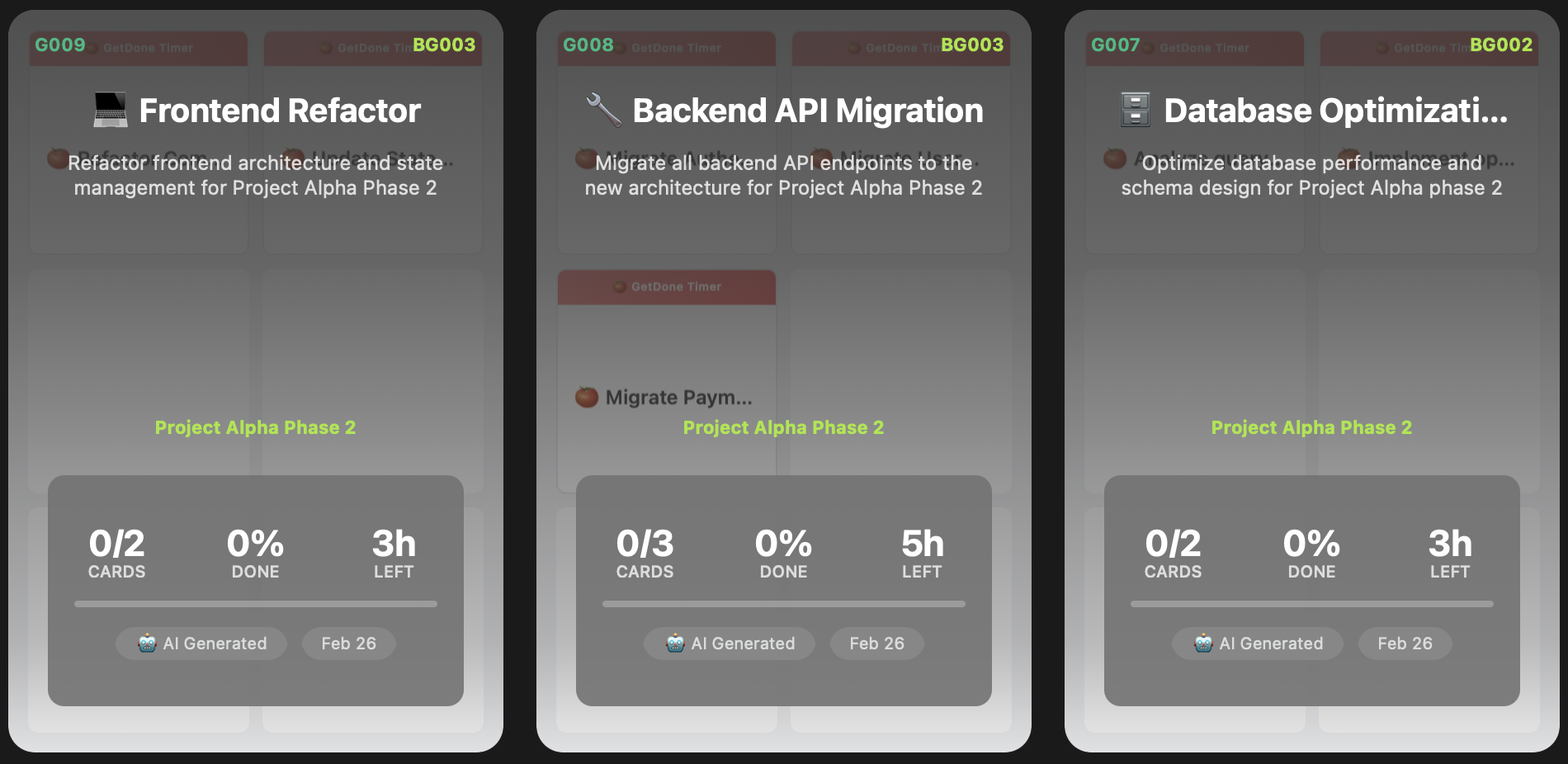This screenshot has height=764, width=1568.
Task: Open the Backend API Migration goal title
Action: click(x=807, y=111)
